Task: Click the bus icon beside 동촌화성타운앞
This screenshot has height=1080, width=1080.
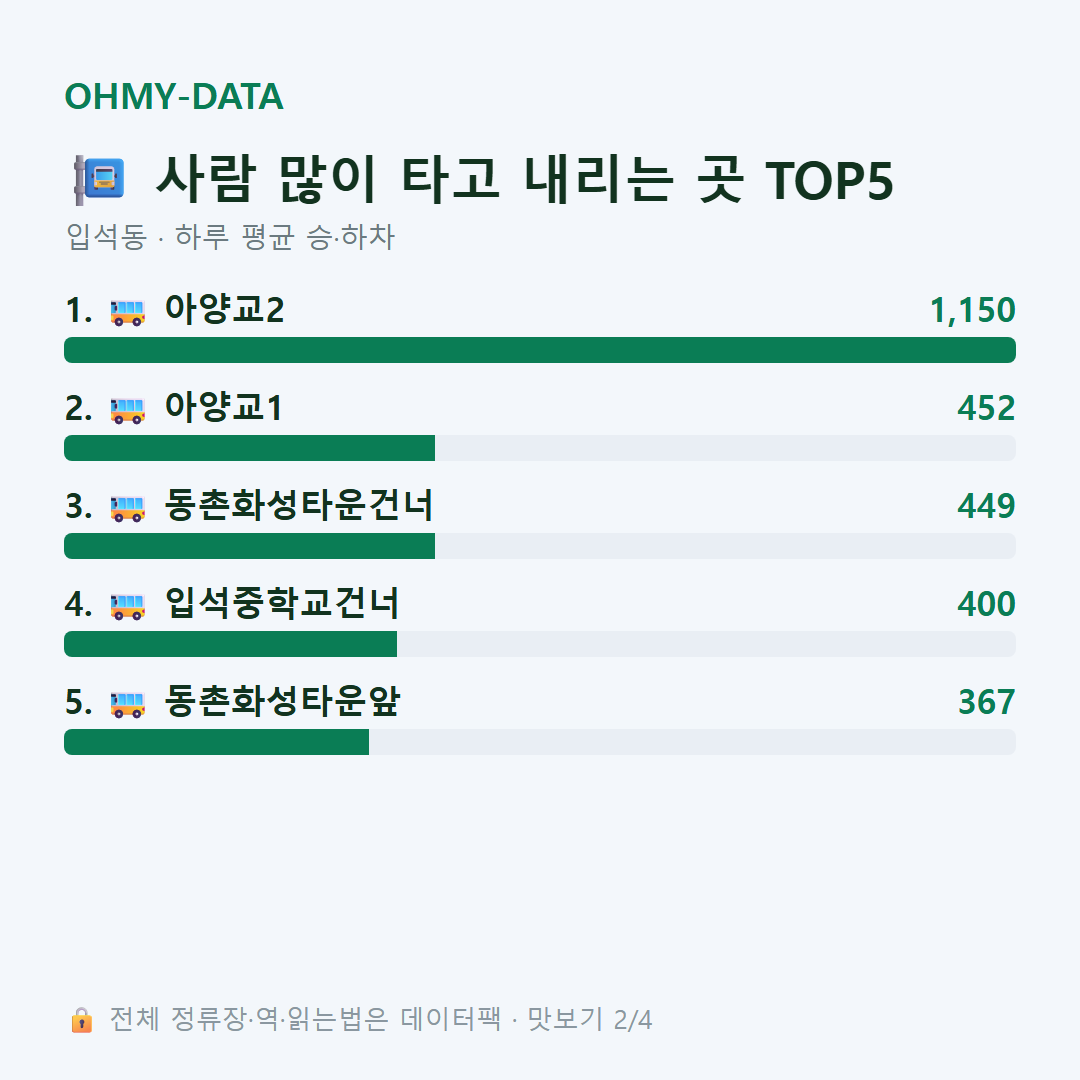Action: (127, 704)
